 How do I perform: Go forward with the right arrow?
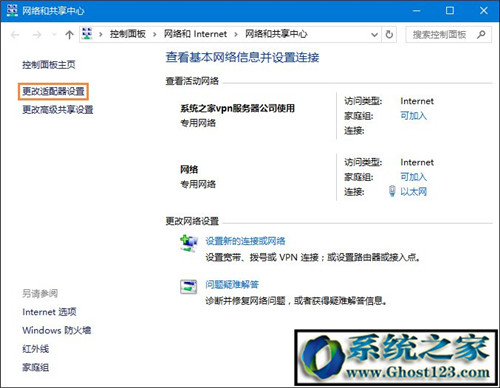point(37,34)
